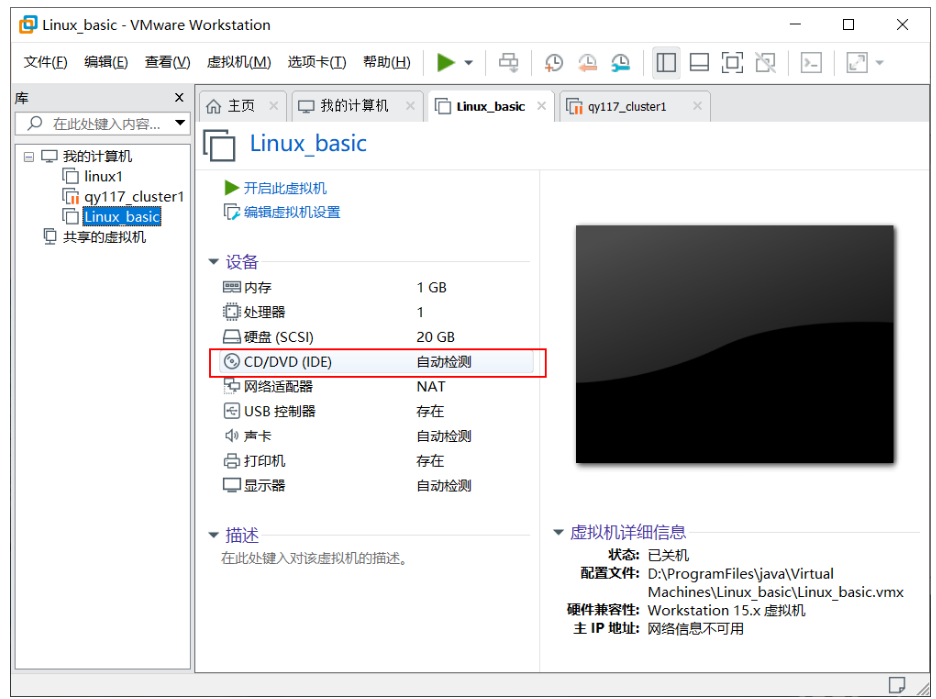
Task: Click the stretch guest display icon
Action: click(x=857, y=62)
